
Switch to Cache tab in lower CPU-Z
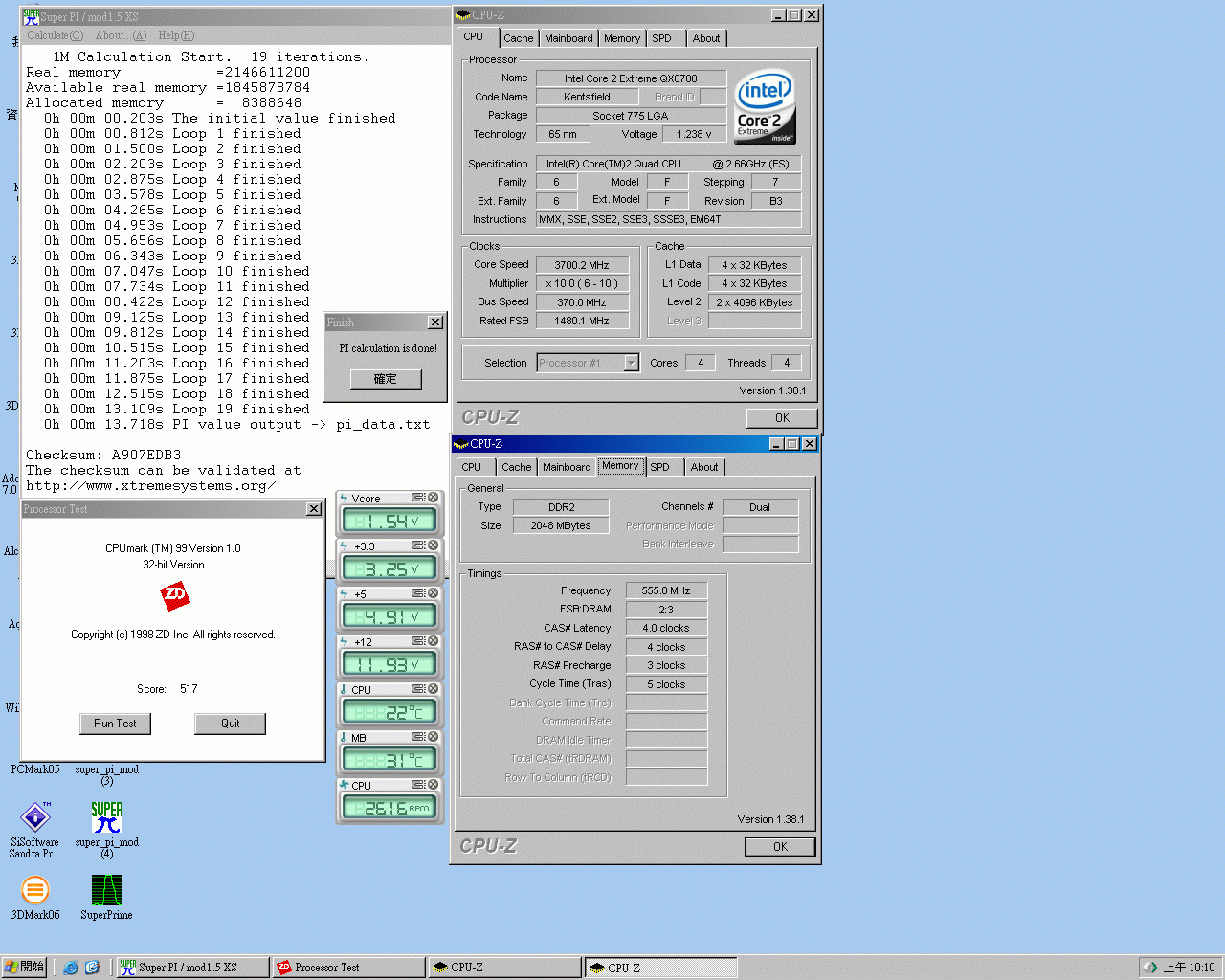click(516, 467)
